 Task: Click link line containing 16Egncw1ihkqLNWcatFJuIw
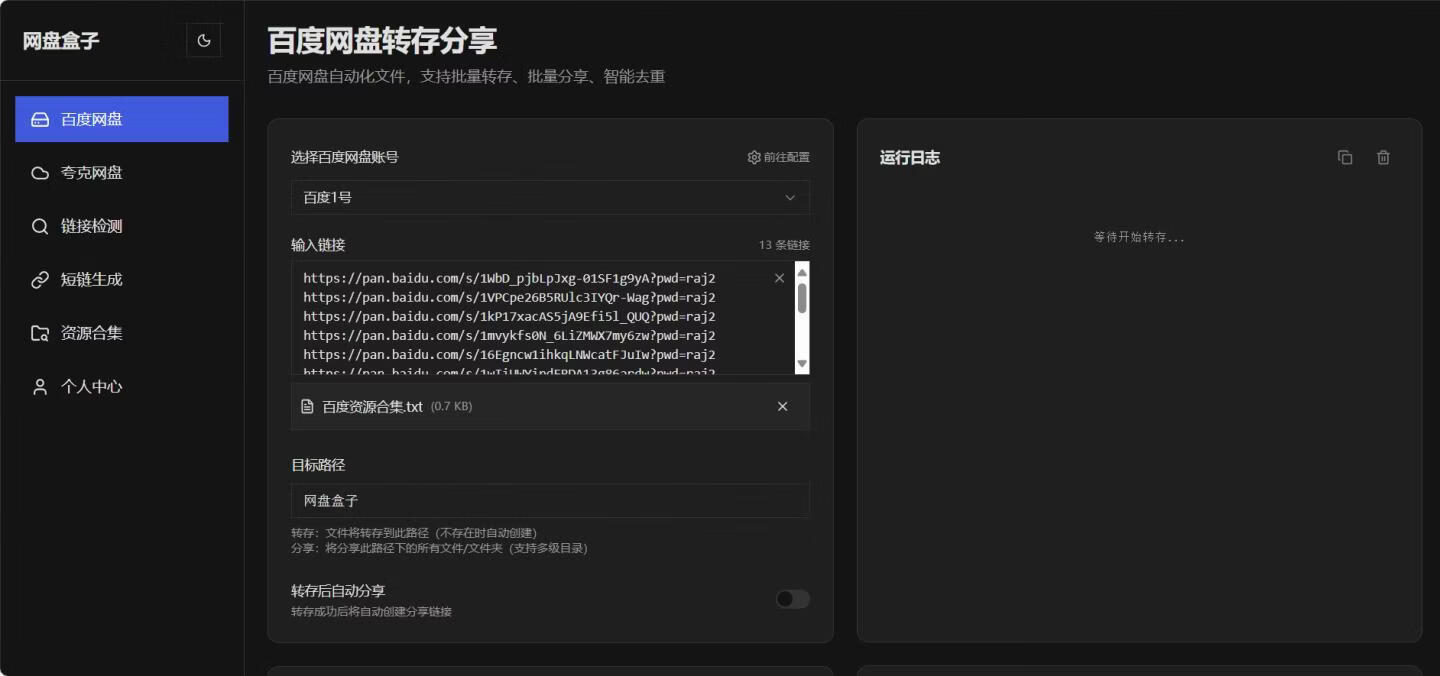509,354
